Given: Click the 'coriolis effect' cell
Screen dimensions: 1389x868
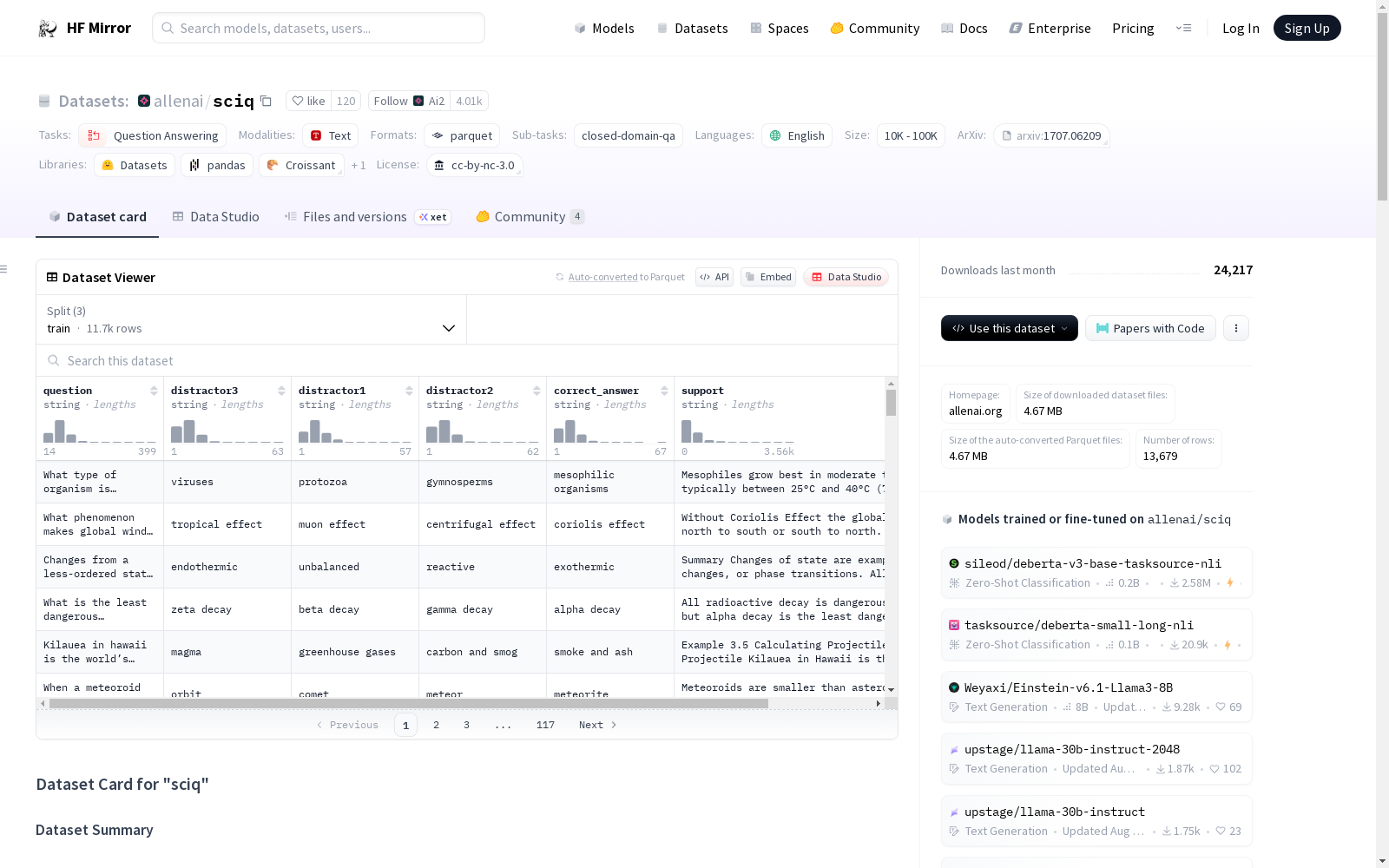Looking at the screenshot, I should 610,524.
